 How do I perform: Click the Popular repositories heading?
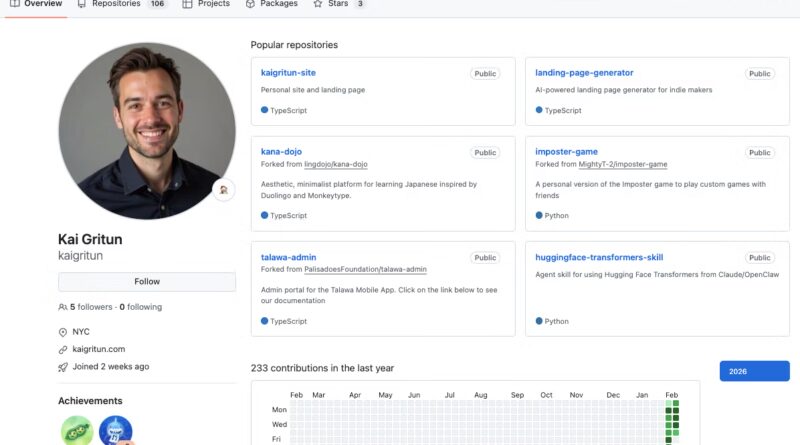294,45
